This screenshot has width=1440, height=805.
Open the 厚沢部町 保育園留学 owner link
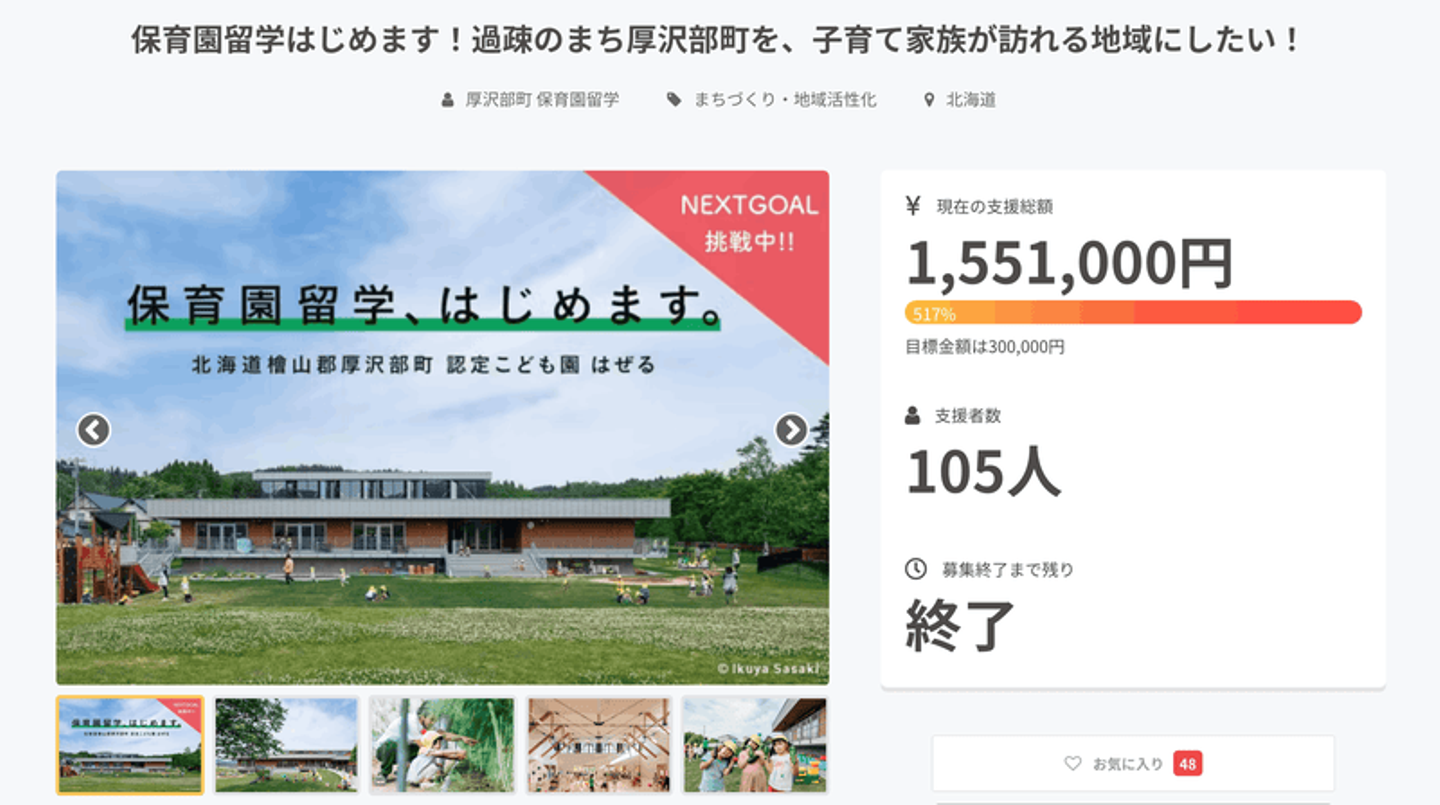pos(542,100)
